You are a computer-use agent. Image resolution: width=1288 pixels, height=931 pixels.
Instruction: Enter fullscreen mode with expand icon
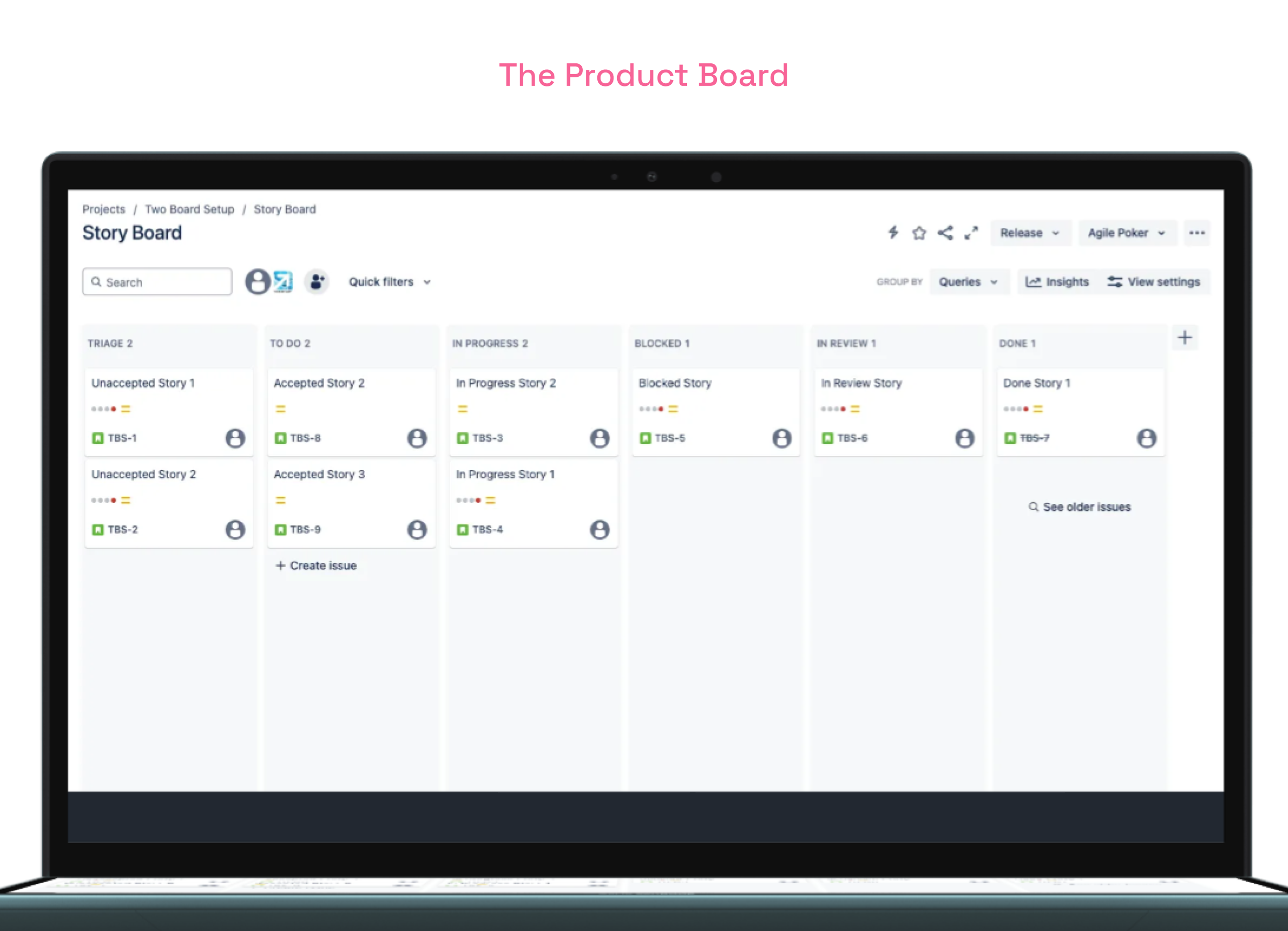point(971,233)
